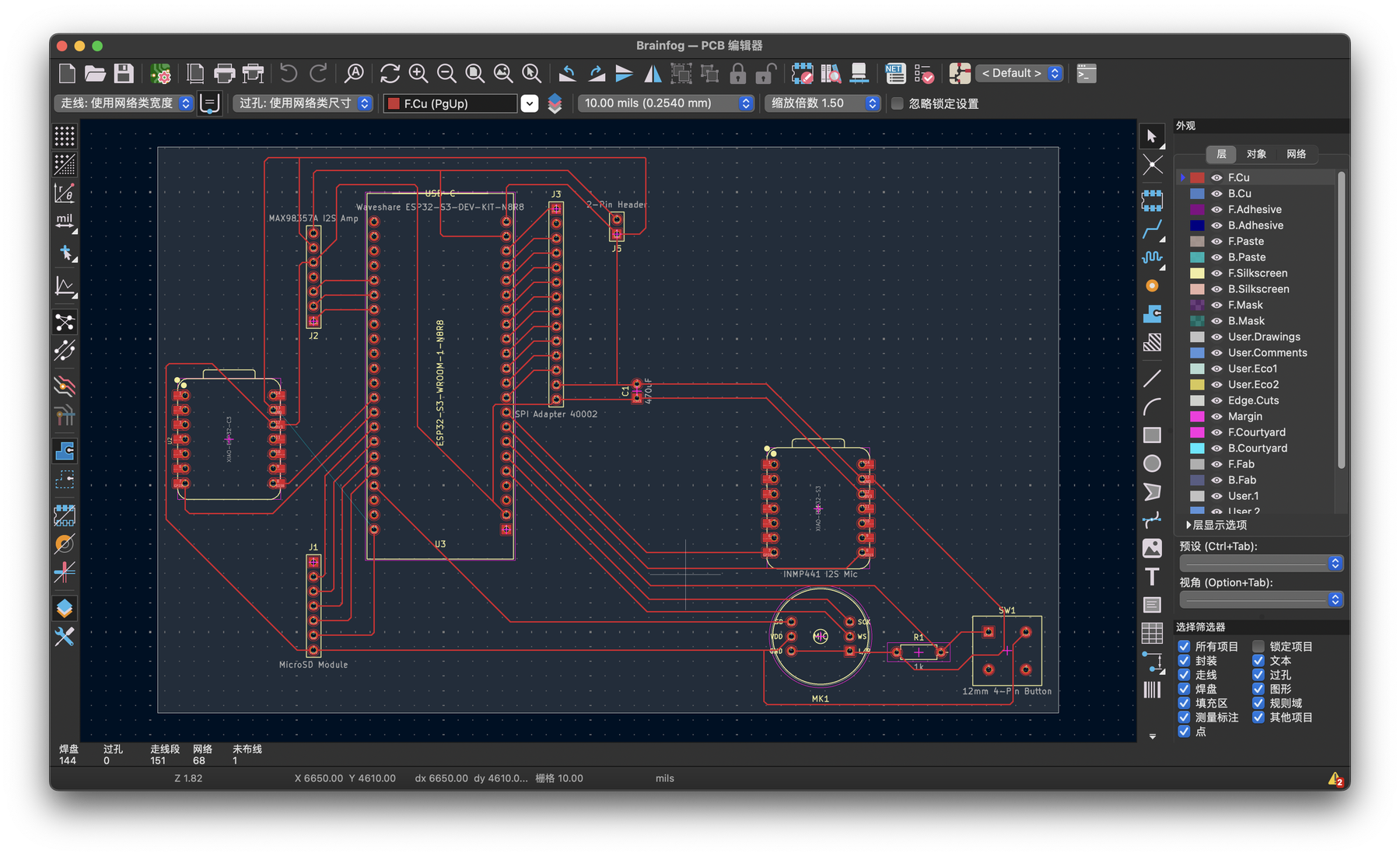The width and height of the screenshot is (1400, 856).
Task: Click the Refresh view icon
Action: (x=390, y=74)
